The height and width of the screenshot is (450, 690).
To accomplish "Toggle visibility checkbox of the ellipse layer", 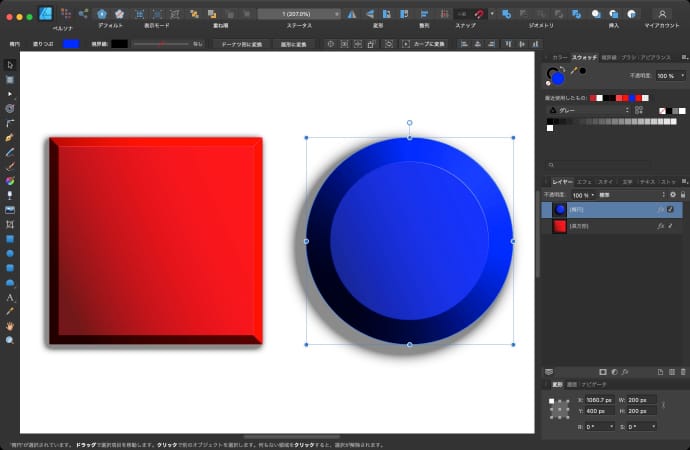I will (670, 210).
